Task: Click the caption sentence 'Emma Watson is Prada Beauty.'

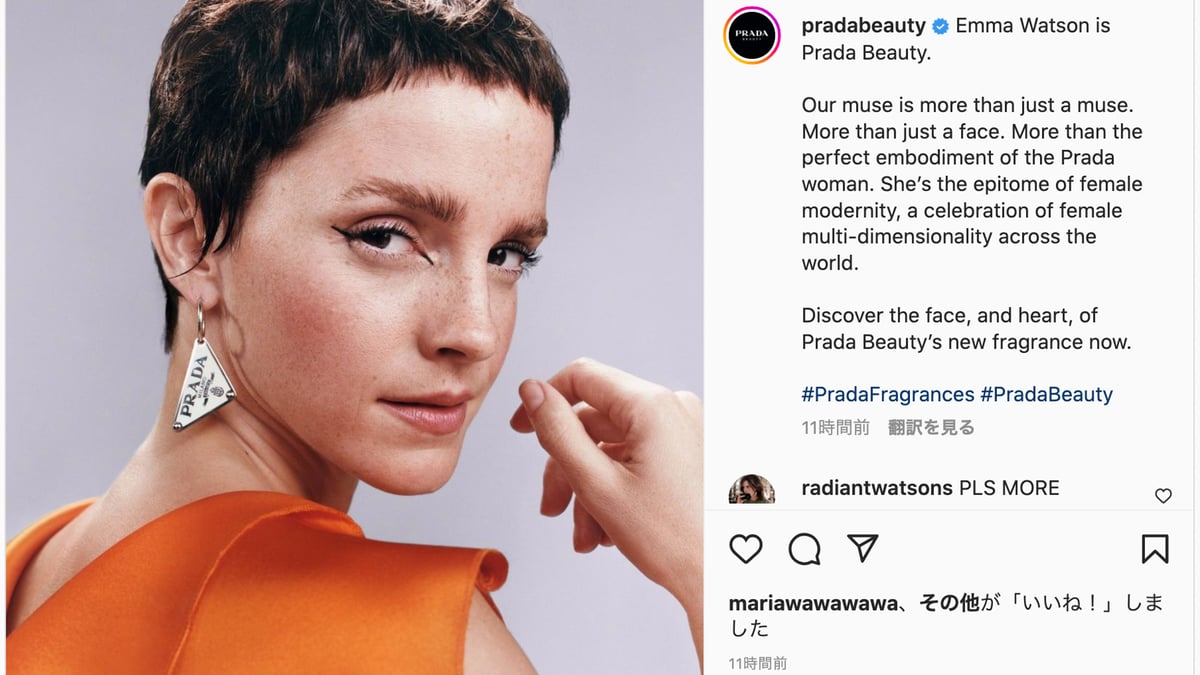Action: 956,39
